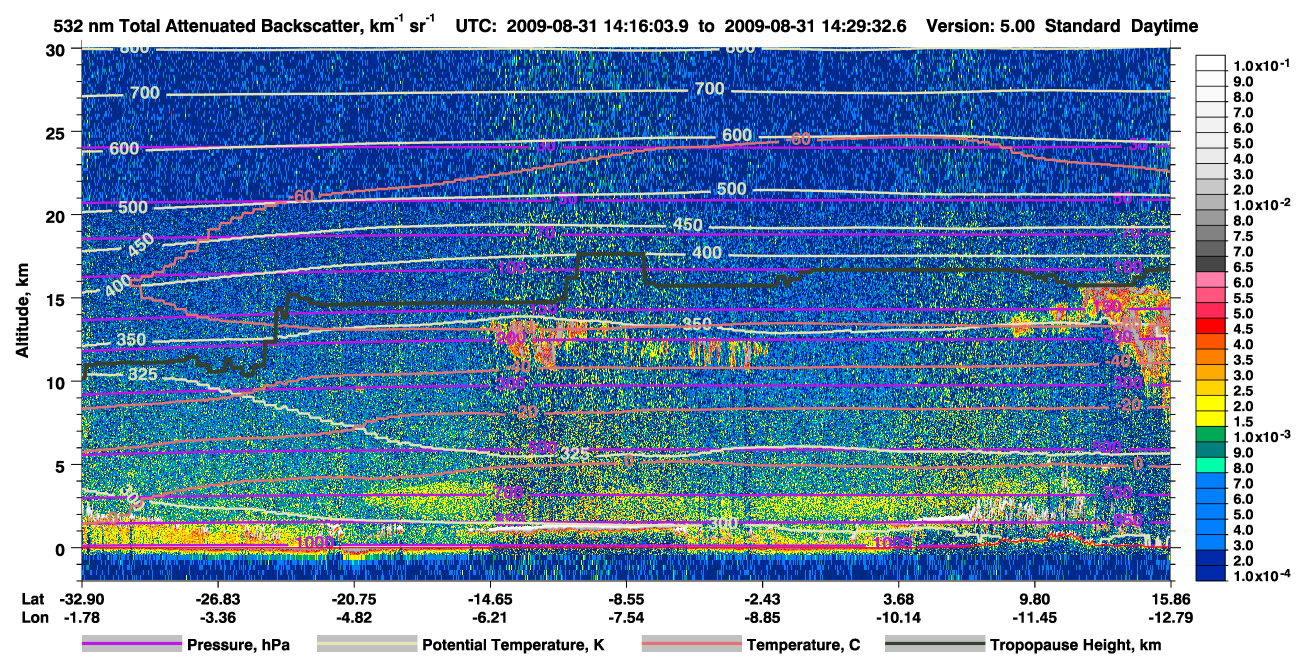
Task: Click latitude tick value -14.65
Action: 489,598
